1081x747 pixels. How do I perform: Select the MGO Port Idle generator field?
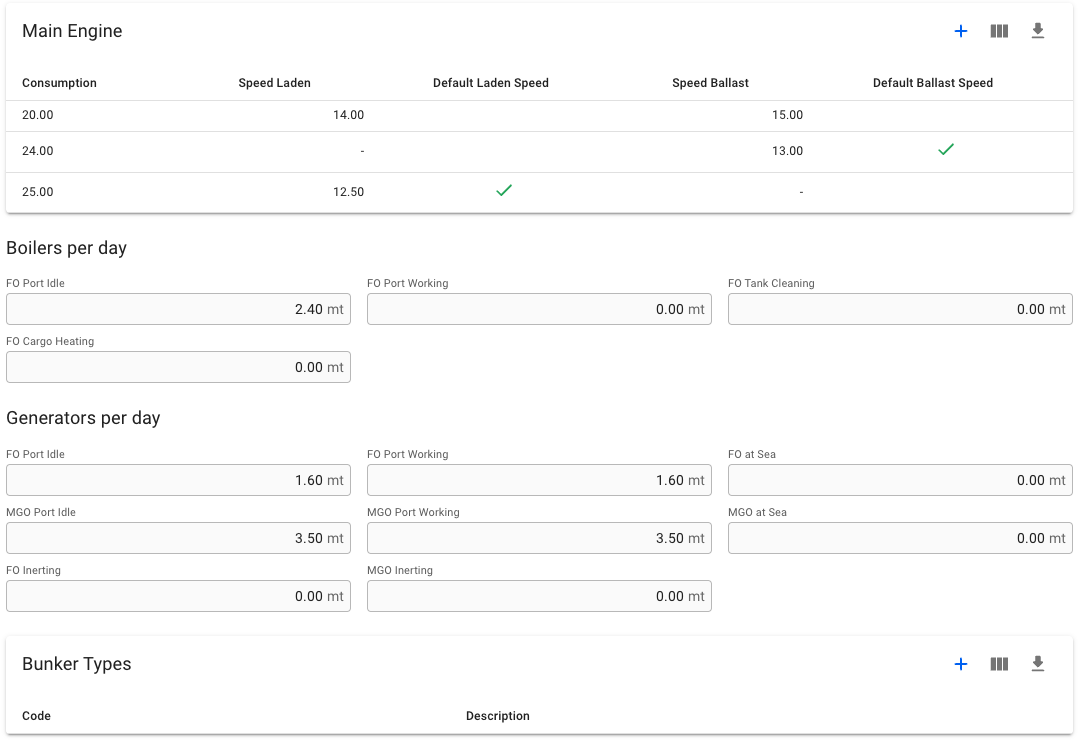coord(178,538)
